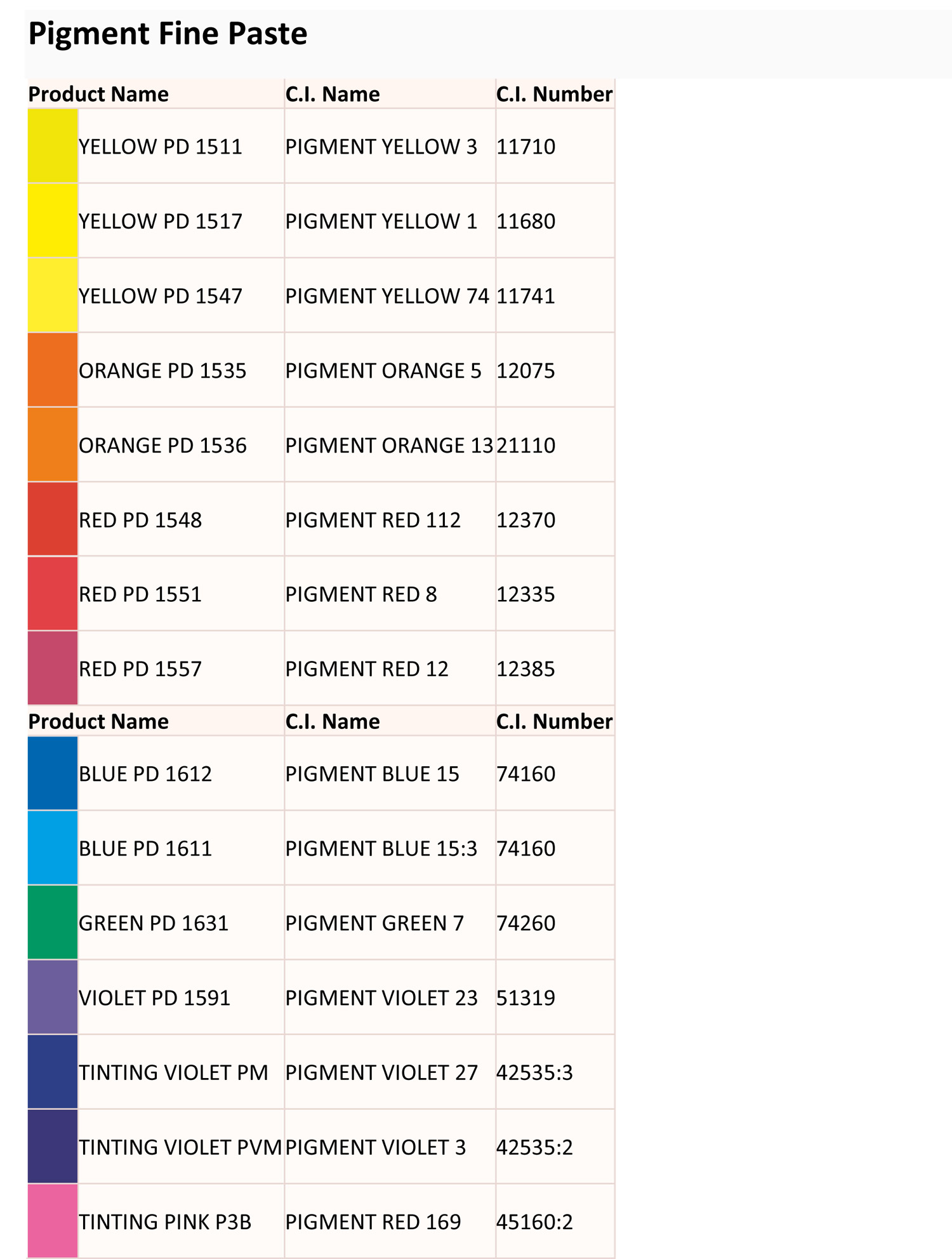
Task: Click the PIGMENT ORANGE 13 cell
Action: pyautogui.click(x=390, y=445)
